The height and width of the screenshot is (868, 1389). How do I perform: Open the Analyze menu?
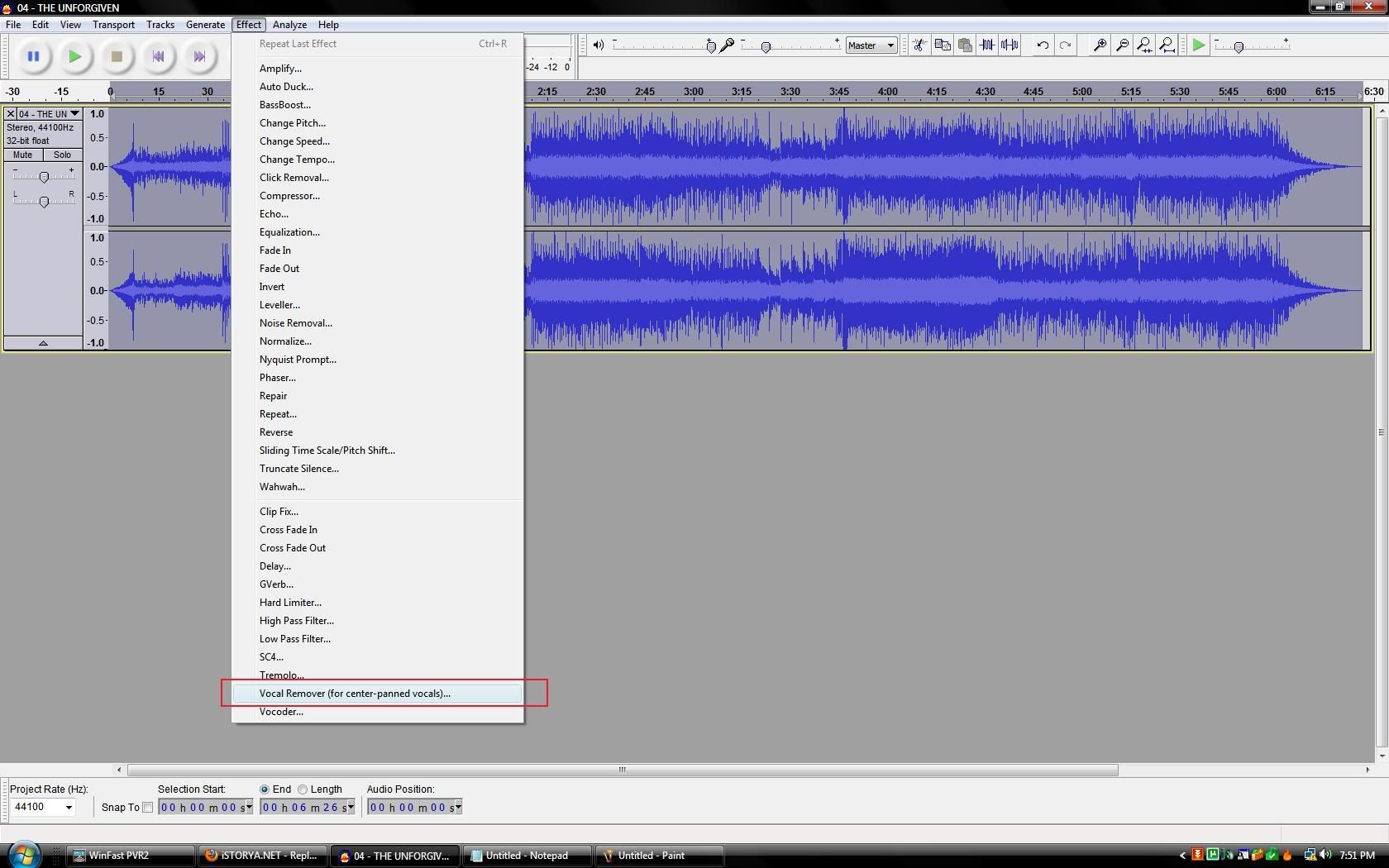tap(289, 25)
